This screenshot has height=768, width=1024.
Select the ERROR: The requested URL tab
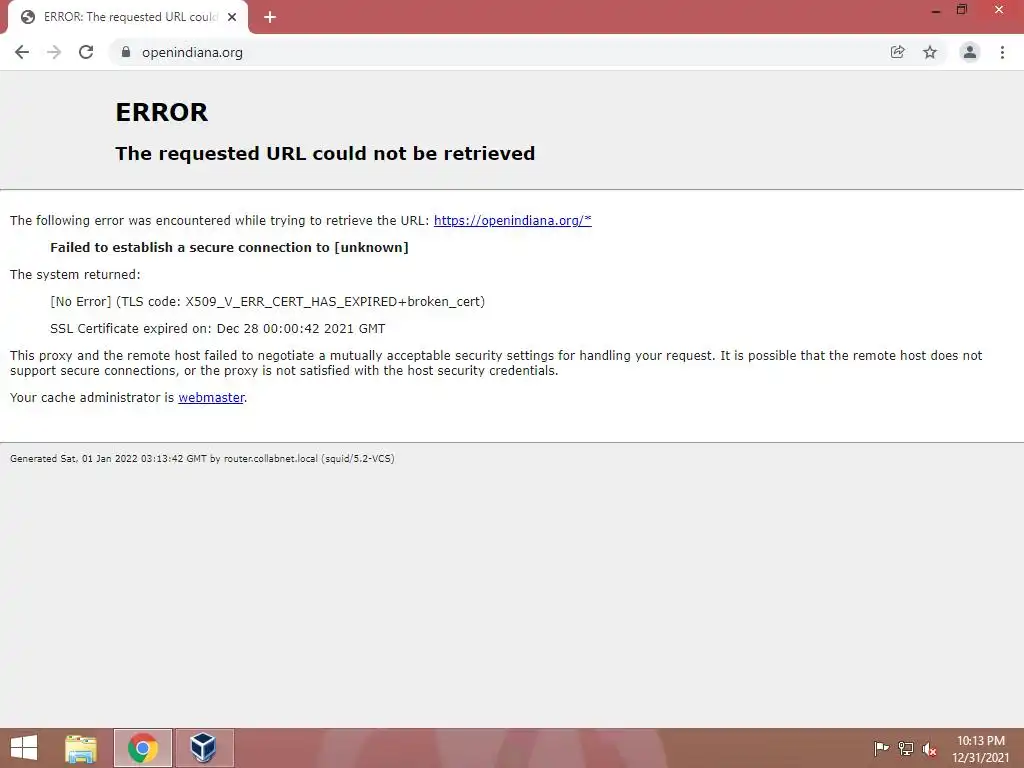pyautogui.click(x=127, y=18)
